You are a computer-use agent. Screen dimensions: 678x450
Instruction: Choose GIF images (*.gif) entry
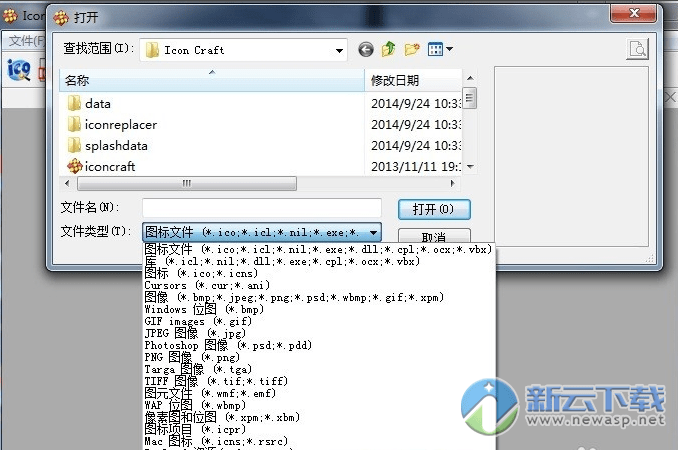click(318, 322)
